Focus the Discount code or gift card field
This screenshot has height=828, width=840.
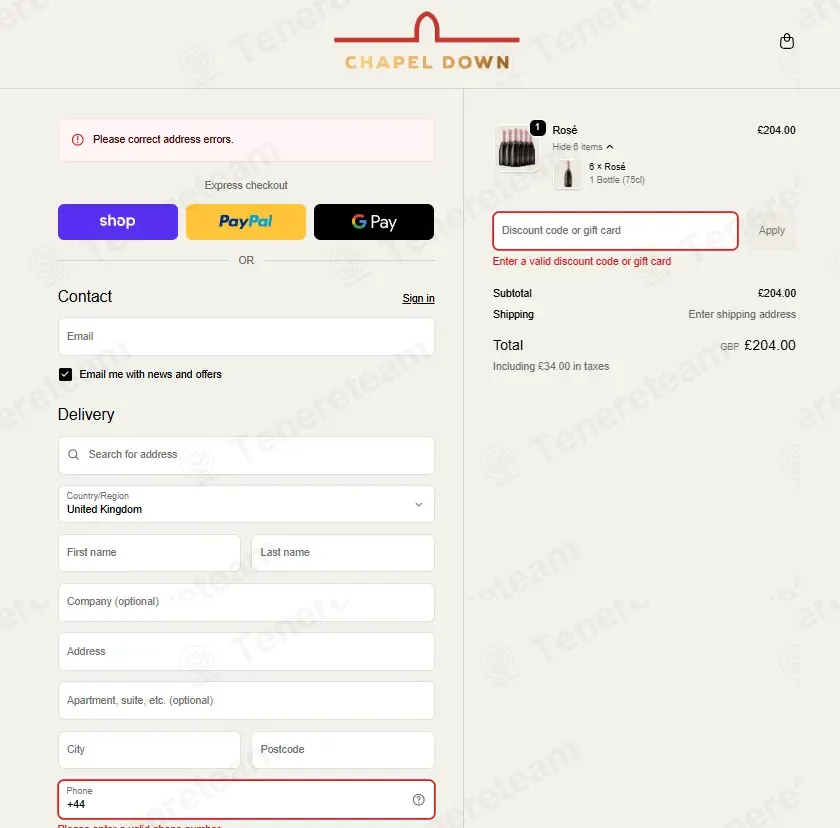(616, 231)
